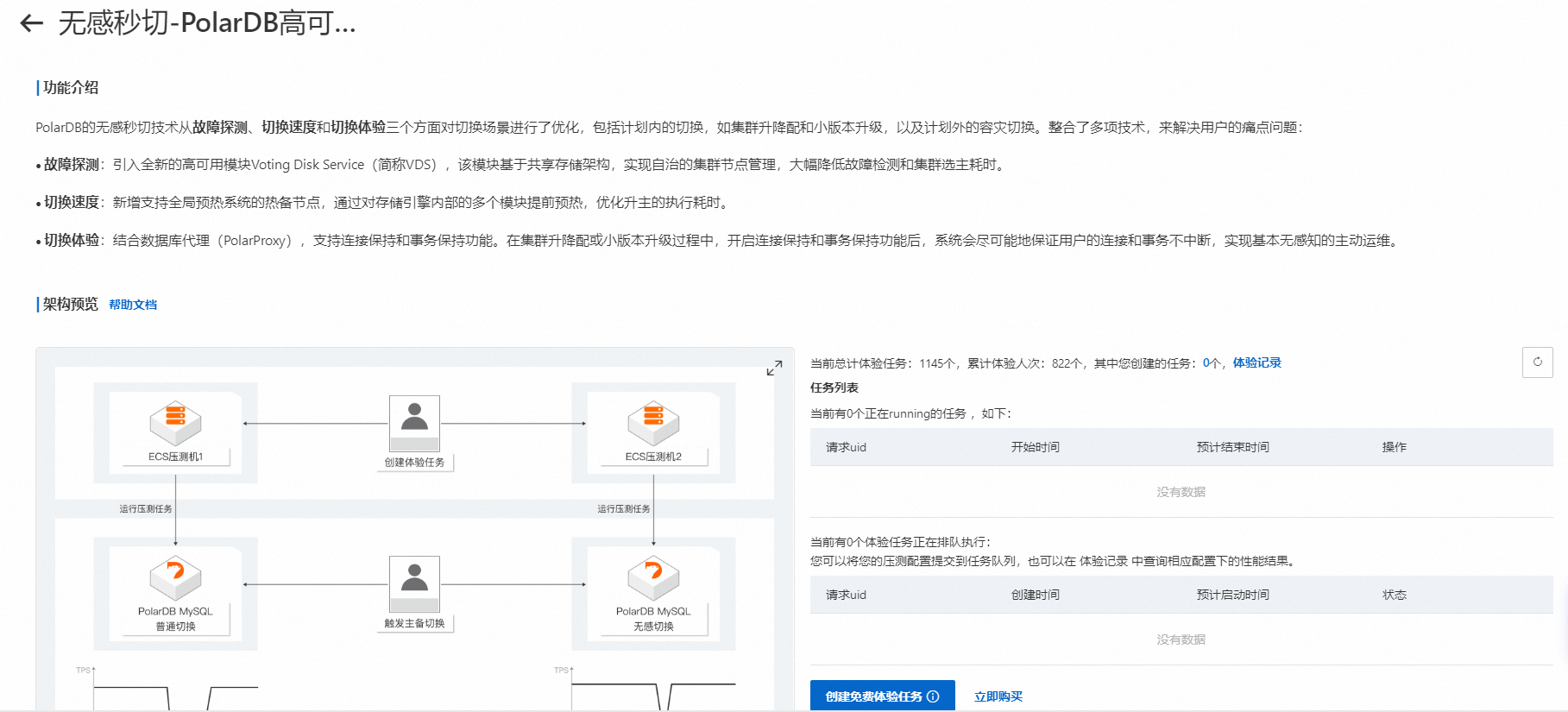Click the 创建体验任务 user icon
The image size is (1568, 712).
414,423
